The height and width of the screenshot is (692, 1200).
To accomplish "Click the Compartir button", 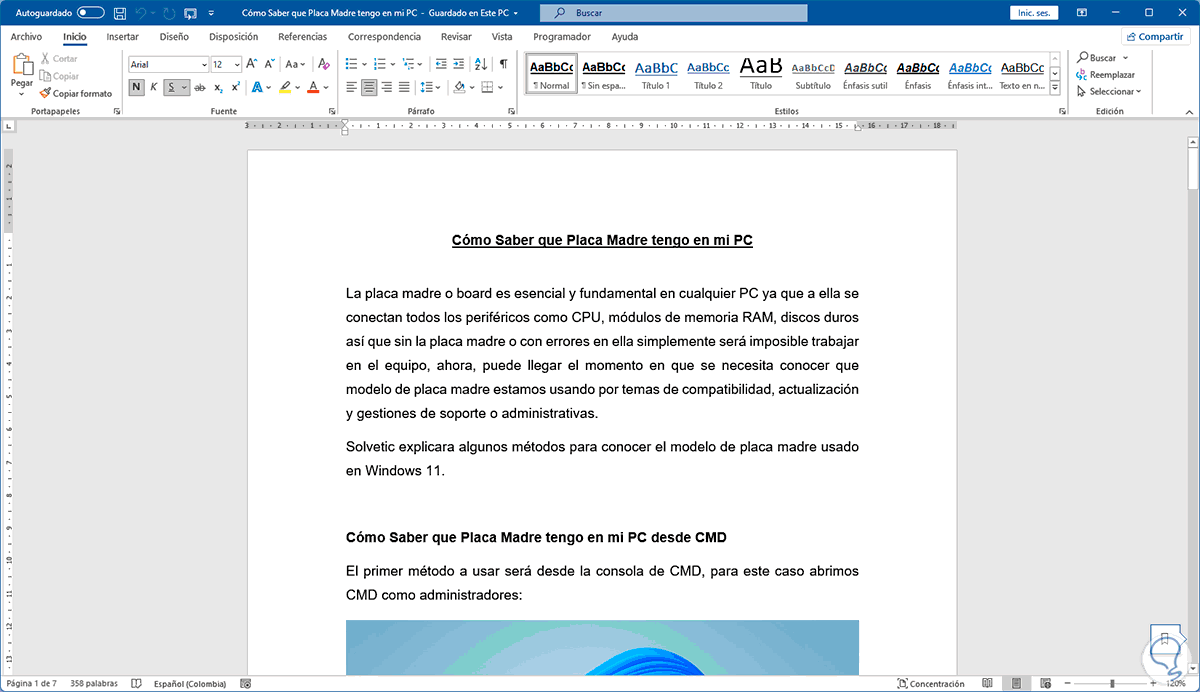I will [x=1156, y=37].
